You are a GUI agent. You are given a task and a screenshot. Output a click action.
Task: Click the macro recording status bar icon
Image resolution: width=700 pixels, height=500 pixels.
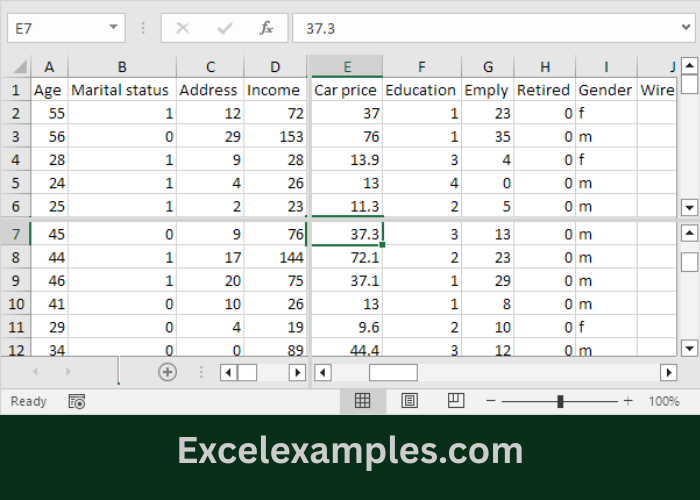(x=77, y=401)
